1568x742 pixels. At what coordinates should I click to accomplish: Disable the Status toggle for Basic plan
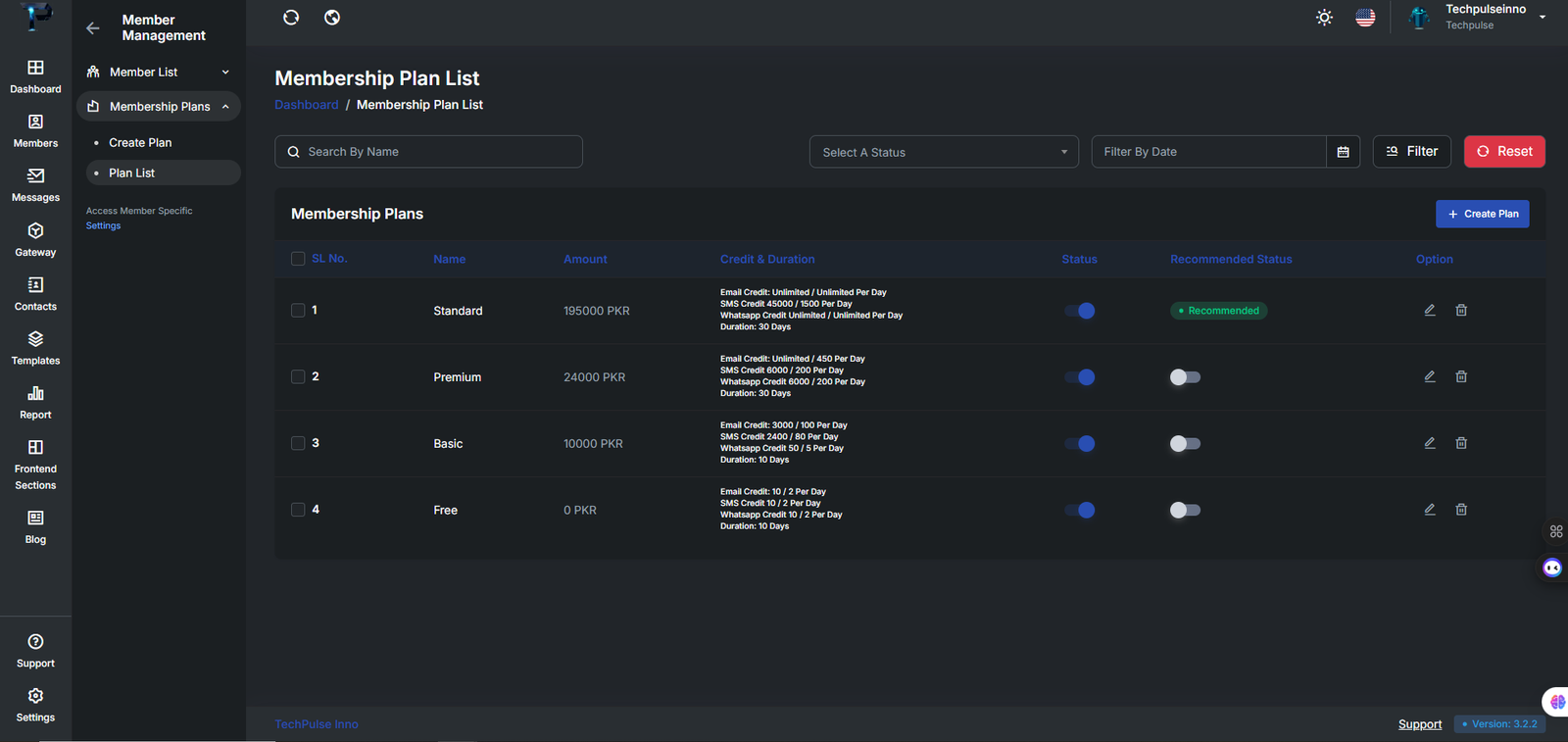1080,444
